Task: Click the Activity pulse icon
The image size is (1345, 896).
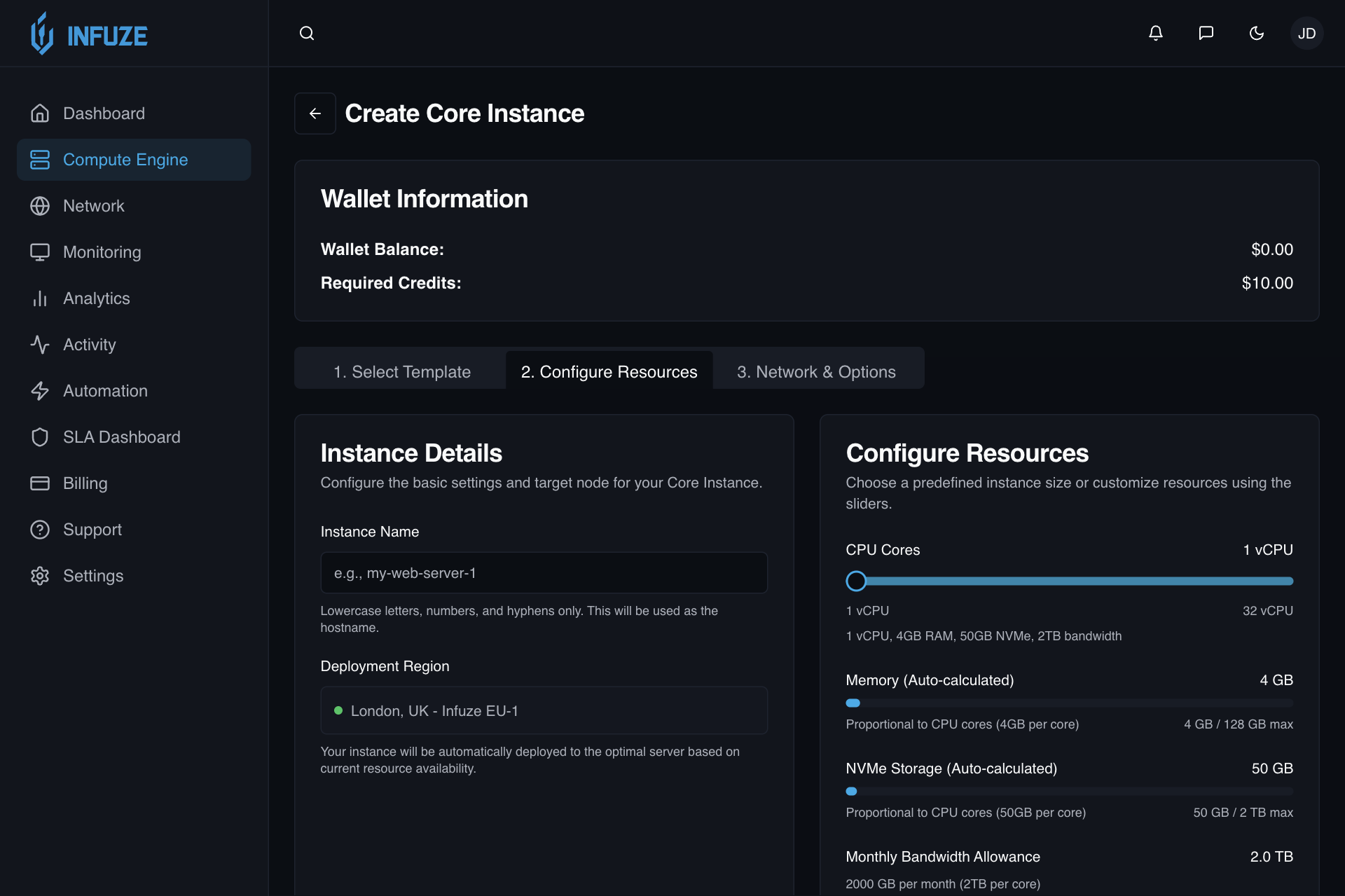Action: tap(40, 345)
